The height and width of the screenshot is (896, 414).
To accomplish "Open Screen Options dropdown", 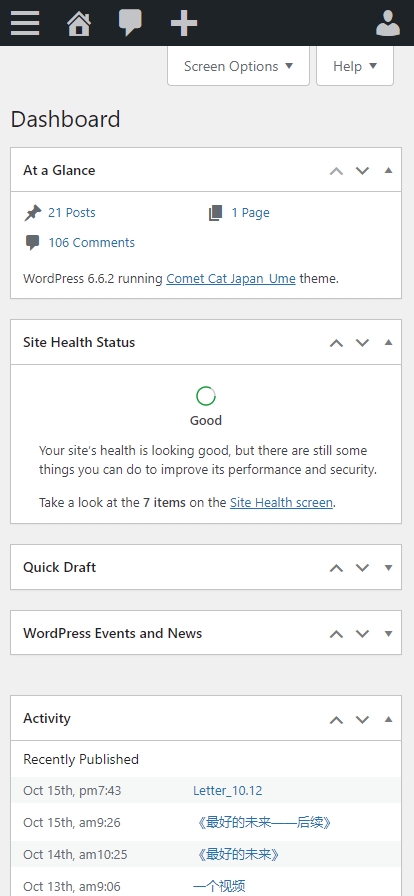I will (238, 66).
